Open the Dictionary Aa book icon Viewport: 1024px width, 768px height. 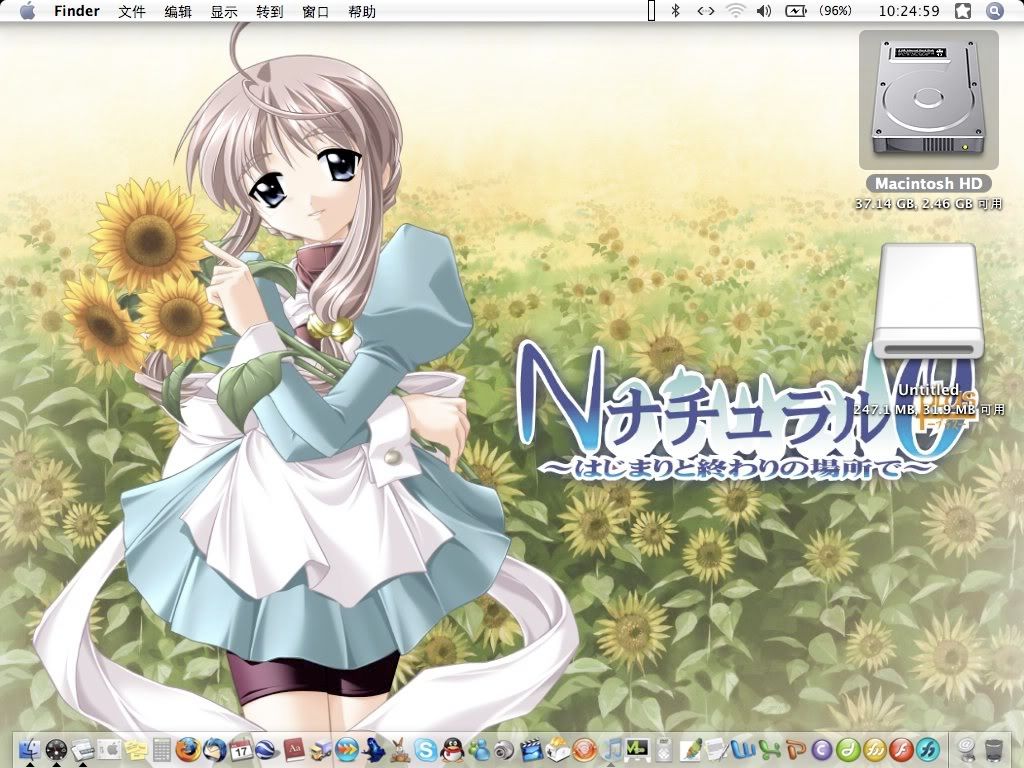(x=294, y=750)
